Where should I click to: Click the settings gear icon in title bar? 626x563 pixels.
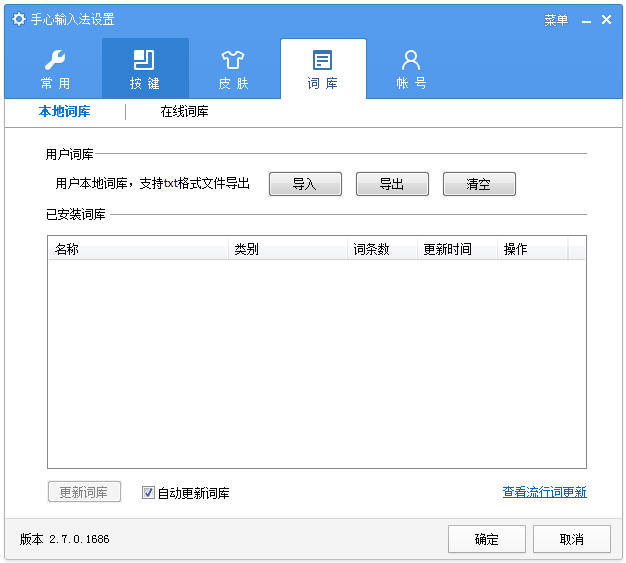(19, 19)
